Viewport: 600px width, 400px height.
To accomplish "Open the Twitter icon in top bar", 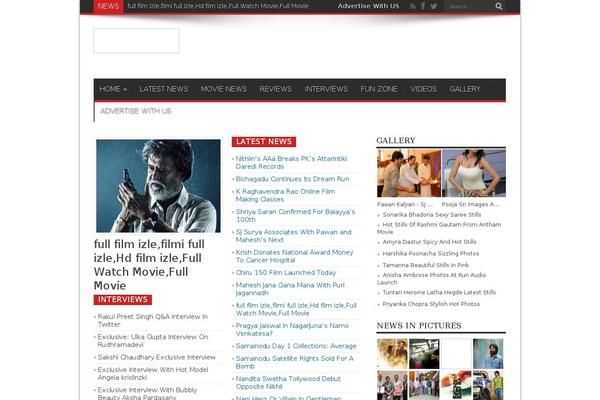I will click(x=434, y=6).
